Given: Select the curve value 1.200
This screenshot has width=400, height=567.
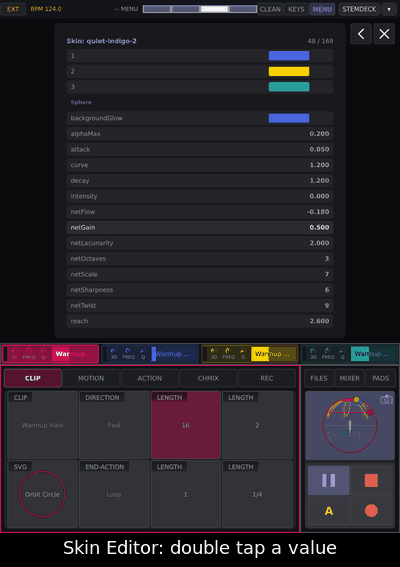Looking at the screenshot, I should (319, 165).
